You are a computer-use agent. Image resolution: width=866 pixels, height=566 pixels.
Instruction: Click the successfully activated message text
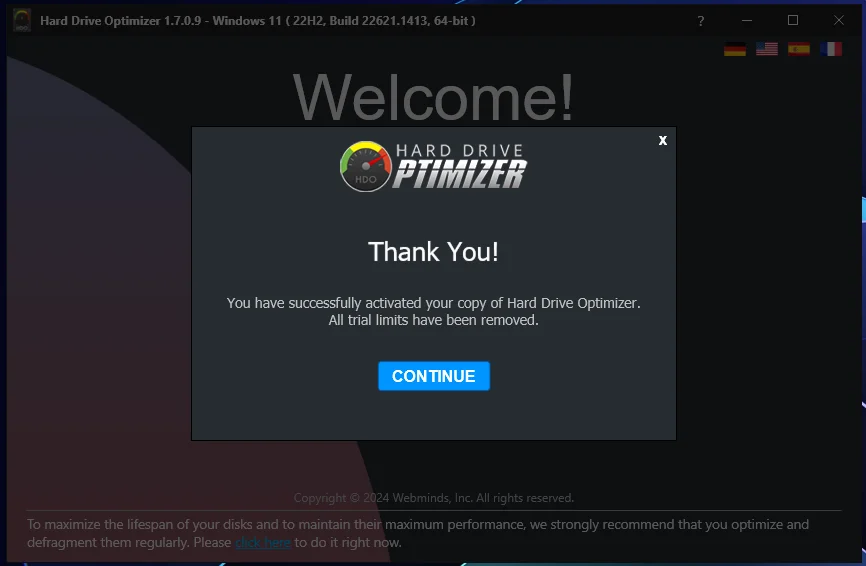click(434, 303)
